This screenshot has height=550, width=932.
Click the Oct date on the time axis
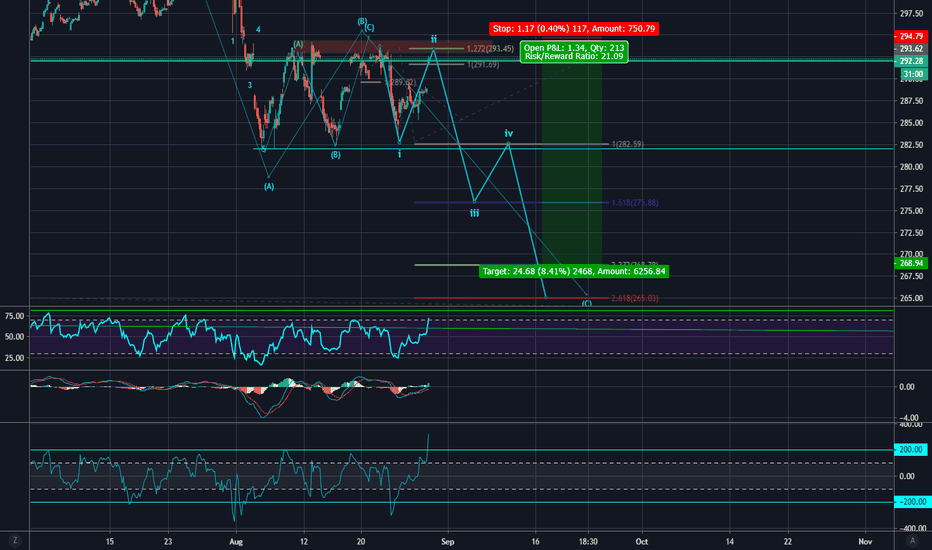click(641, 542)
